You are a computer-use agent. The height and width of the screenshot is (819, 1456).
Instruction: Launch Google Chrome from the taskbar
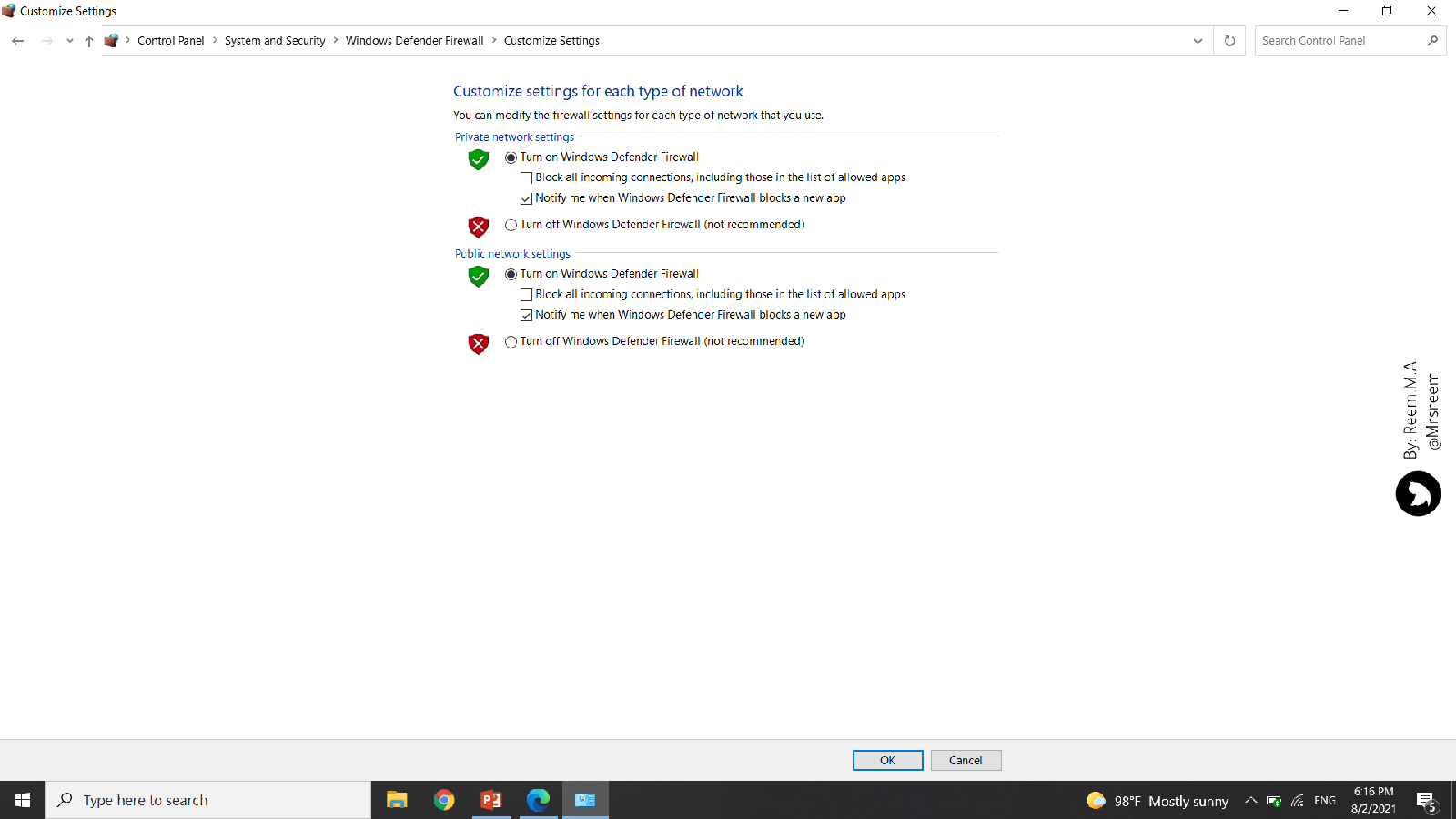(444, 800)
